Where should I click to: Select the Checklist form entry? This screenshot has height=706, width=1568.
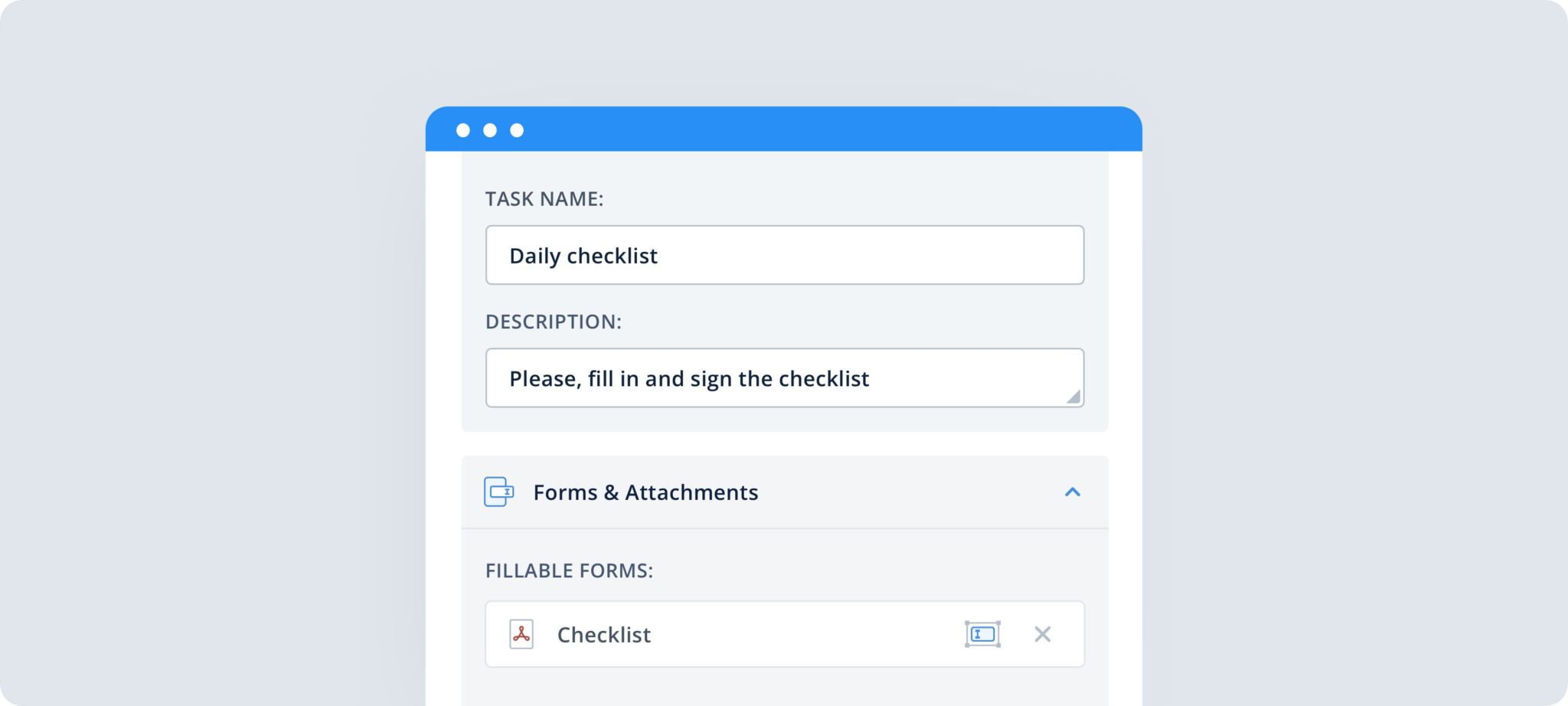pyautogui.click(x=727, y=634)
